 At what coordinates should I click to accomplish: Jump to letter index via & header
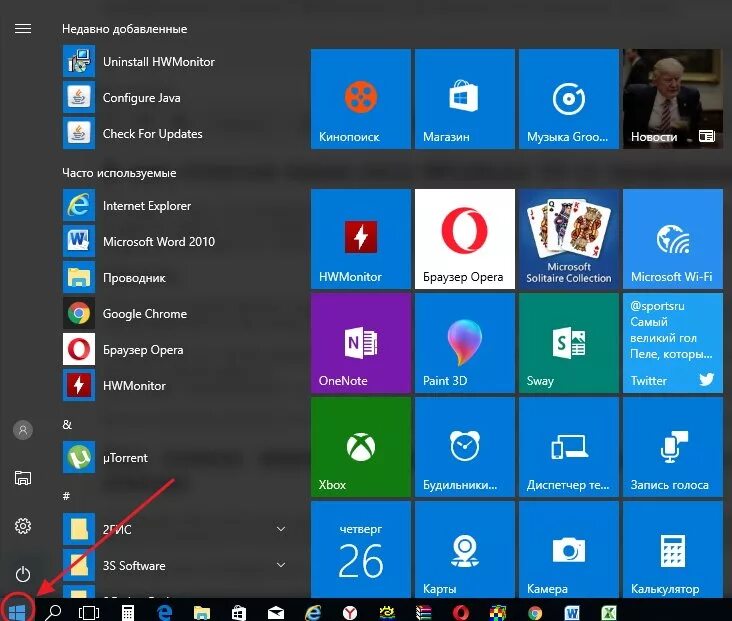point(67,424)
